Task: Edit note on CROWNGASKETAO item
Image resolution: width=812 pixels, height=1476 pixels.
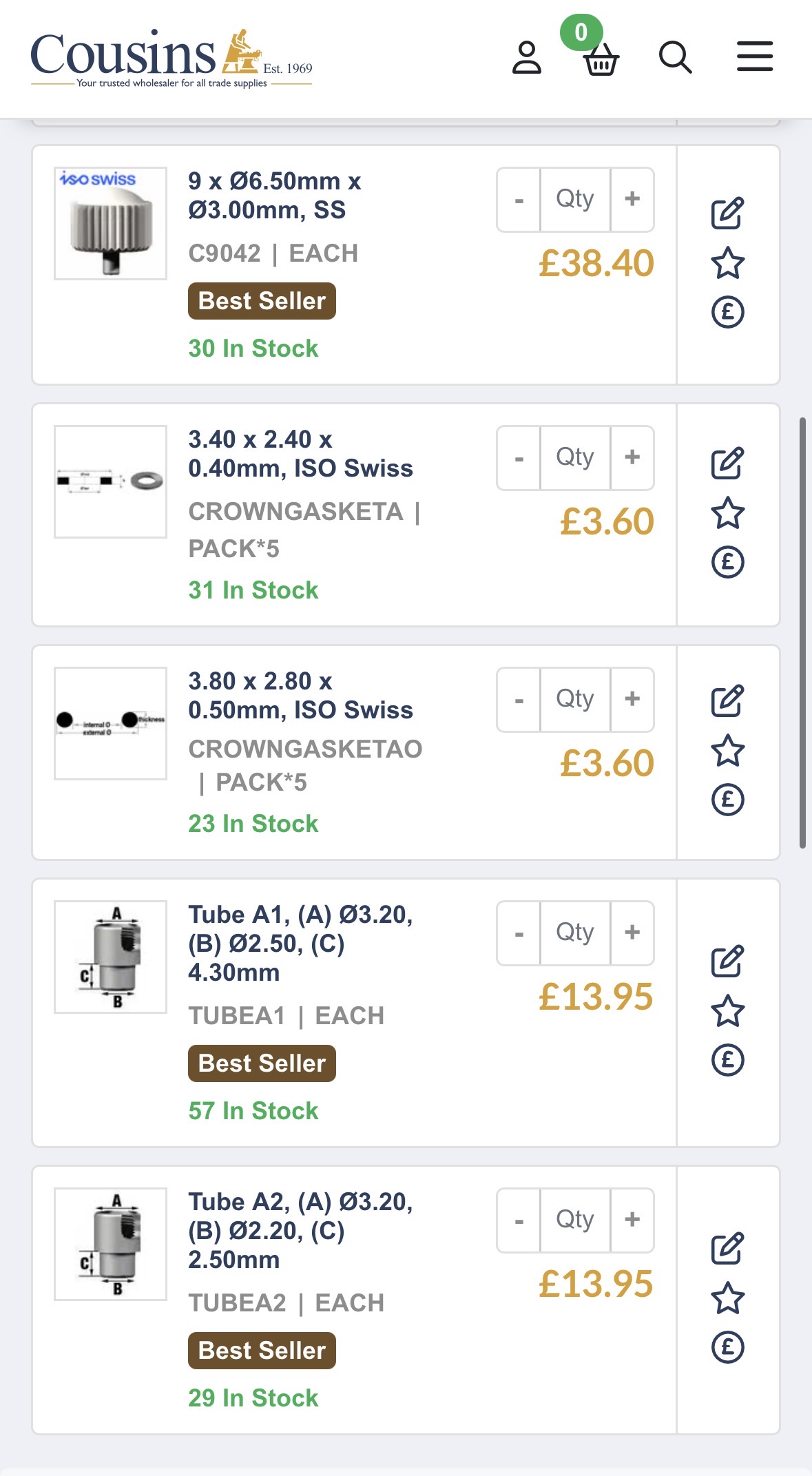Action: 727,701
